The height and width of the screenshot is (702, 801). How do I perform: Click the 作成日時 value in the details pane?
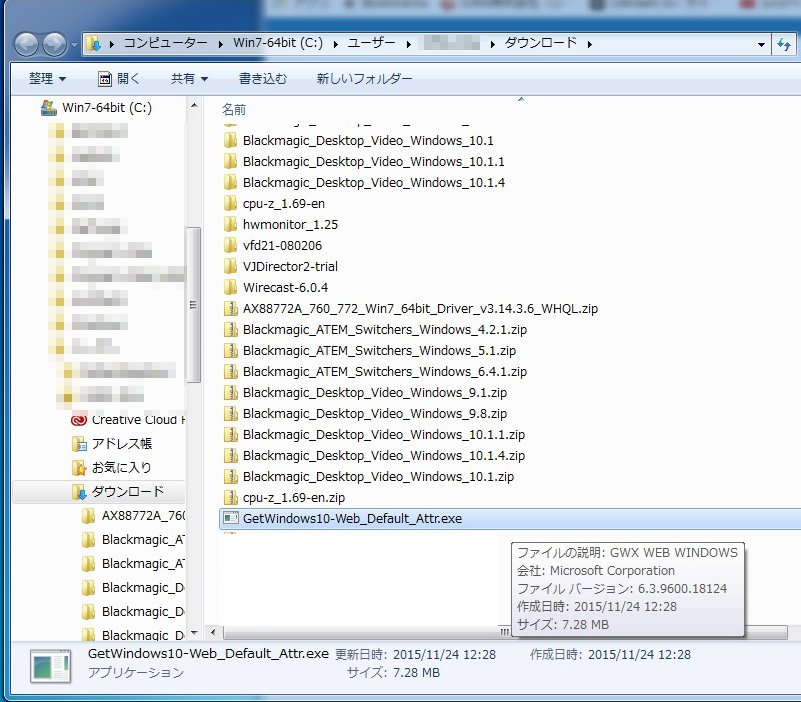click(639, 654)
